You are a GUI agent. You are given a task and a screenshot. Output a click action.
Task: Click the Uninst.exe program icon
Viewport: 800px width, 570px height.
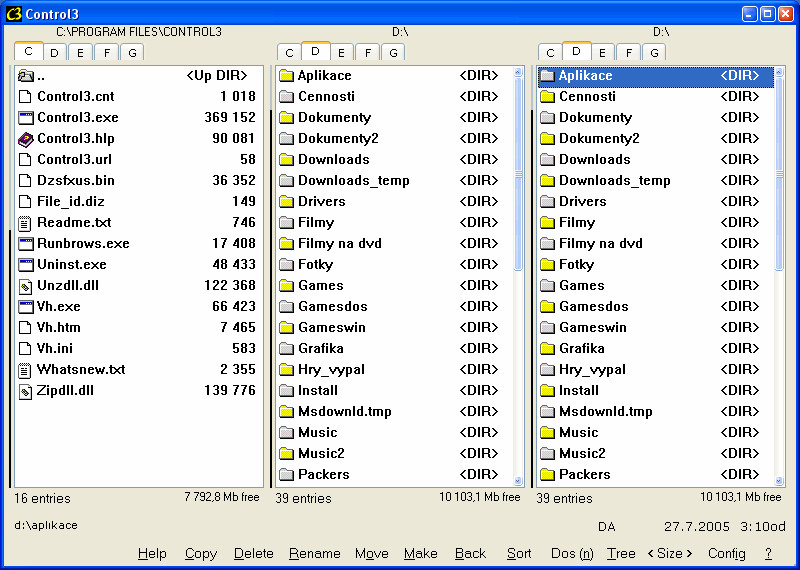point(26,265)
